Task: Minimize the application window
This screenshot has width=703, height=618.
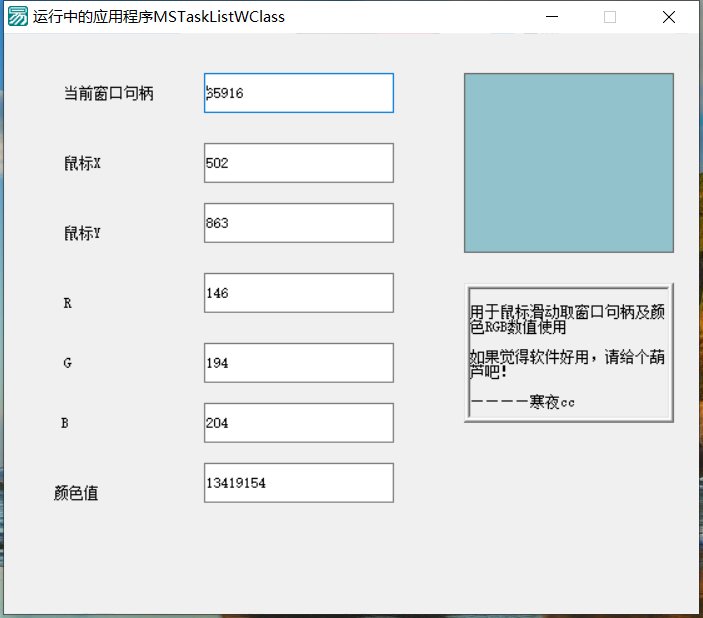Action: (x=551, y=17)
